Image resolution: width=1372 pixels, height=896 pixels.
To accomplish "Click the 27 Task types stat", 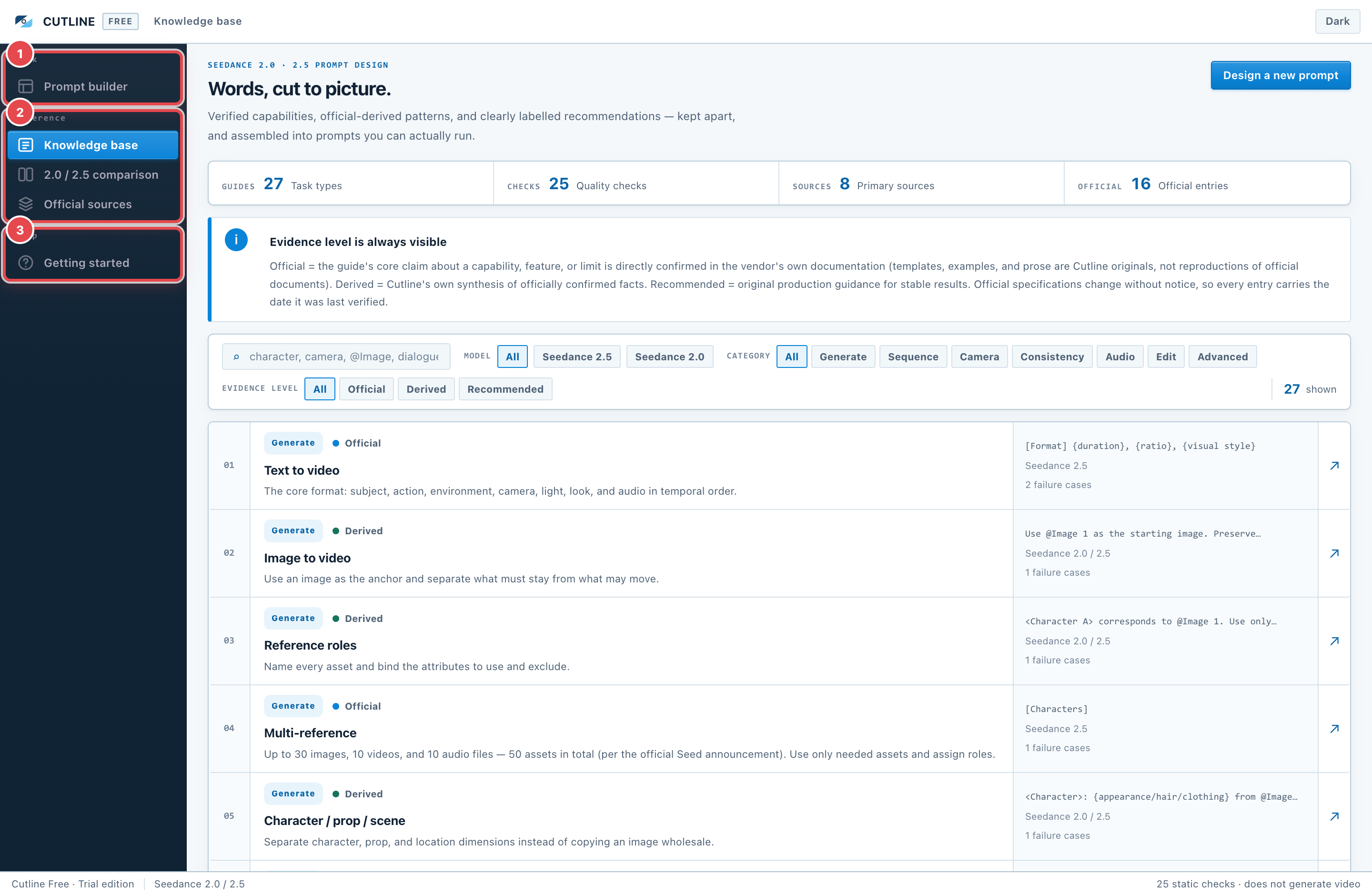I will 351,183.
